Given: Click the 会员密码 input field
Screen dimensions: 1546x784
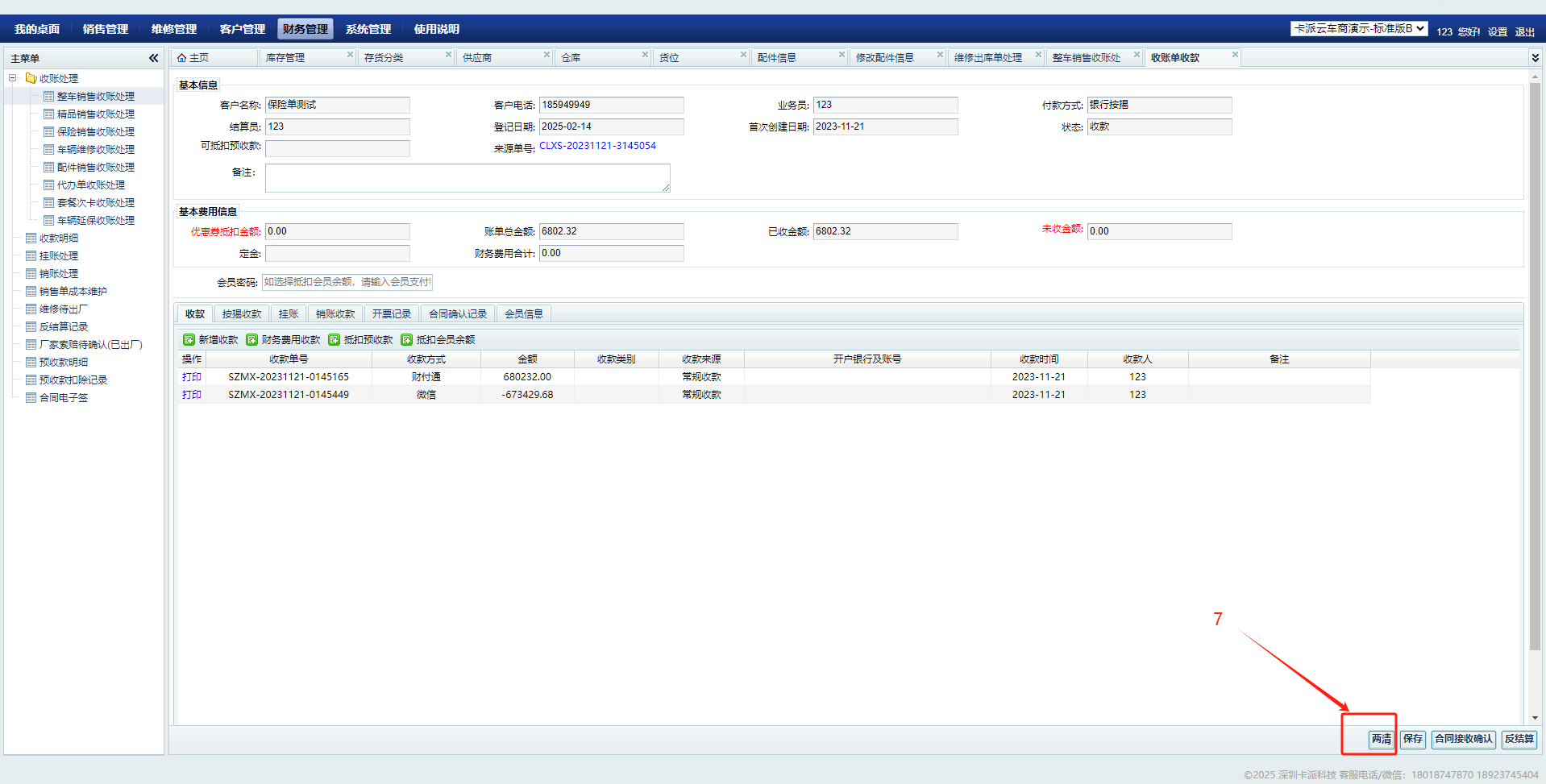Looking at the screenshot, I should coord(347,282).
